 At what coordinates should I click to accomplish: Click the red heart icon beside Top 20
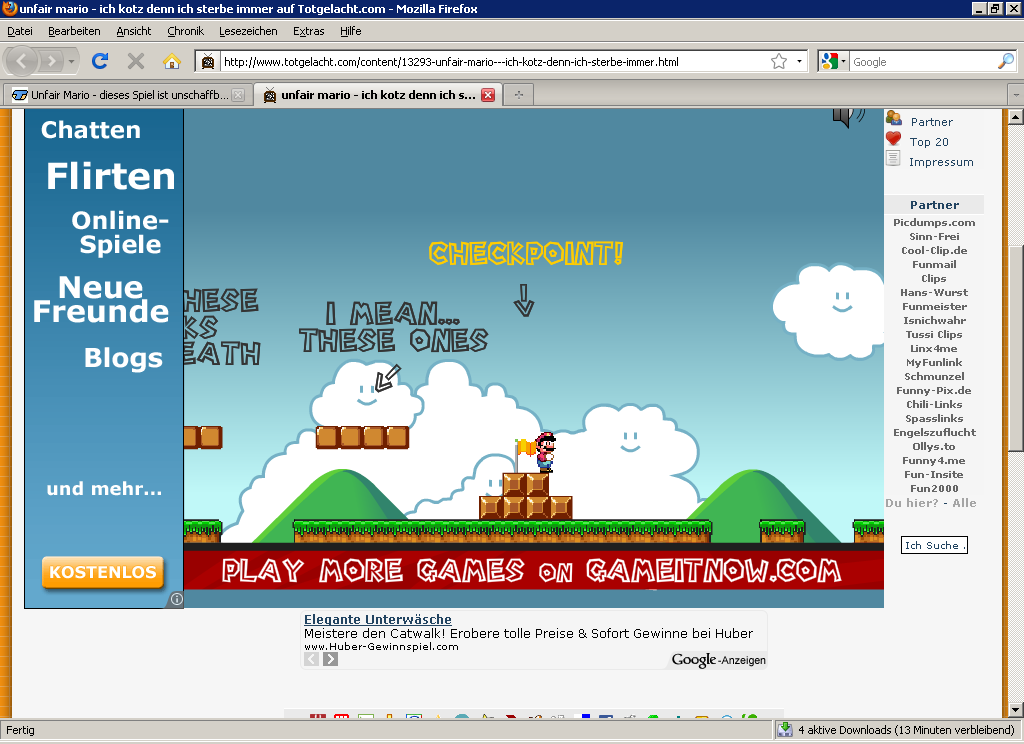[893, 138]
